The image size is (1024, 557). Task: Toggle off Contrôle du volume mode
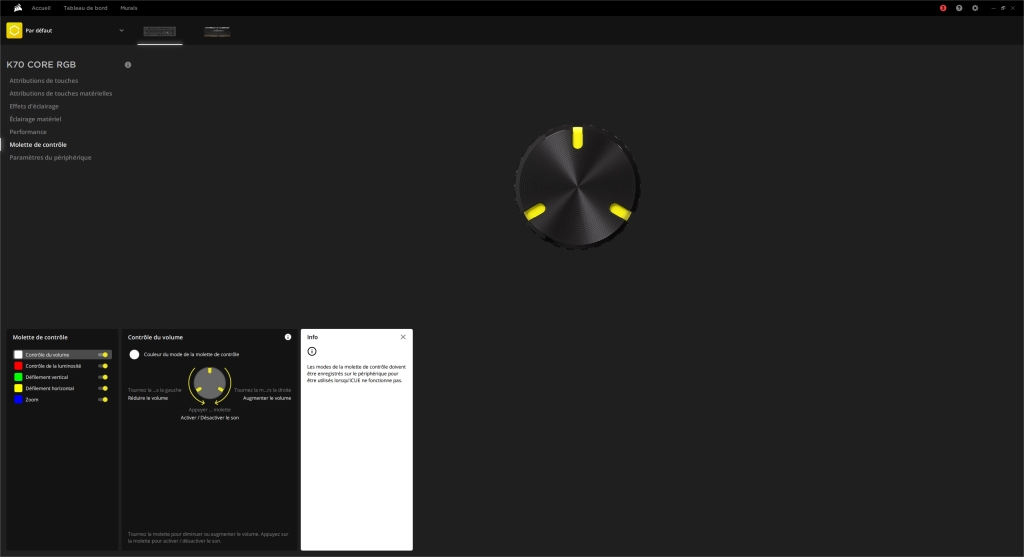tap(103, 355)
